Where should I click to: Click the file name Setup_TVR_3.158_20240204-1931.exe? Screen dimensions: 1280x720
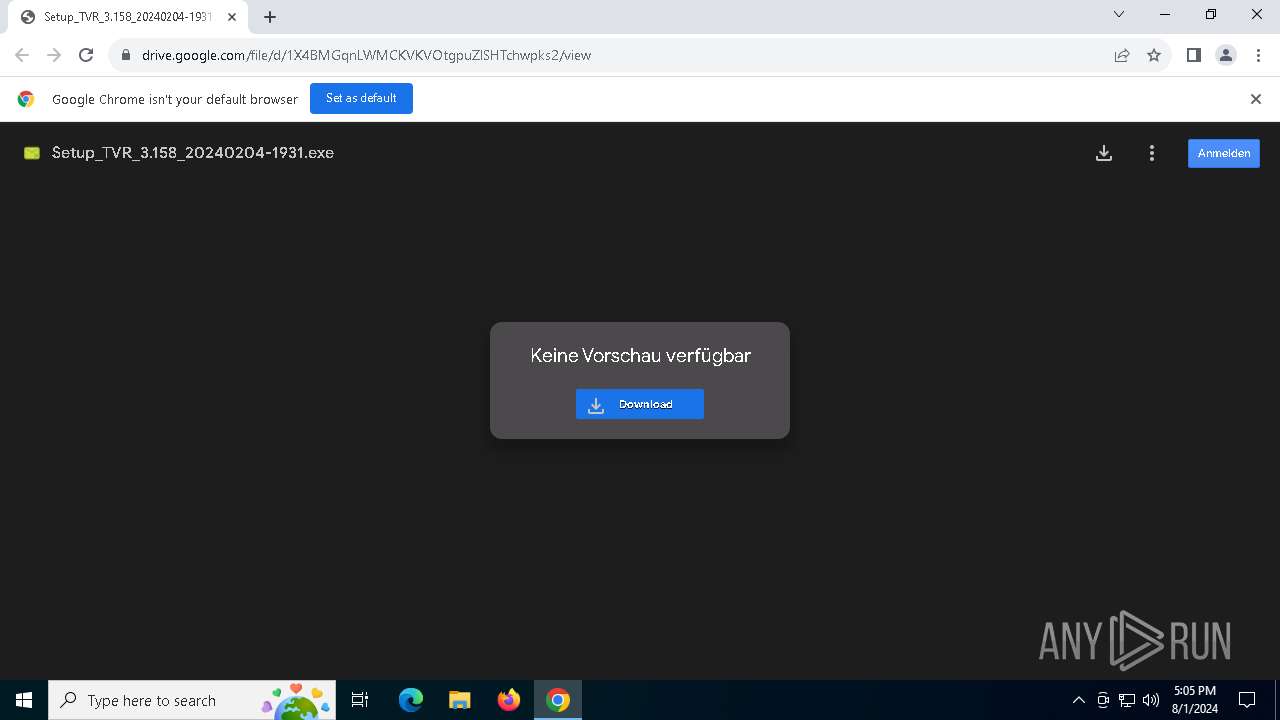coord(193,153)
